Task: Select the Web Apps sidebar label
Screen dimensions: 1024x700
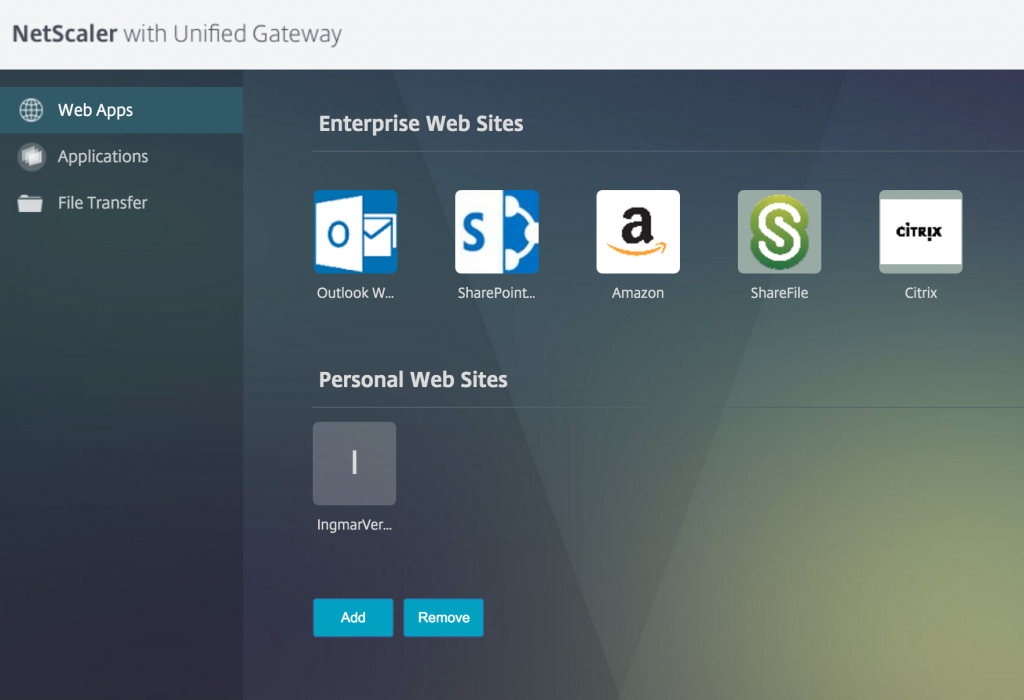Action: [95, 110]
